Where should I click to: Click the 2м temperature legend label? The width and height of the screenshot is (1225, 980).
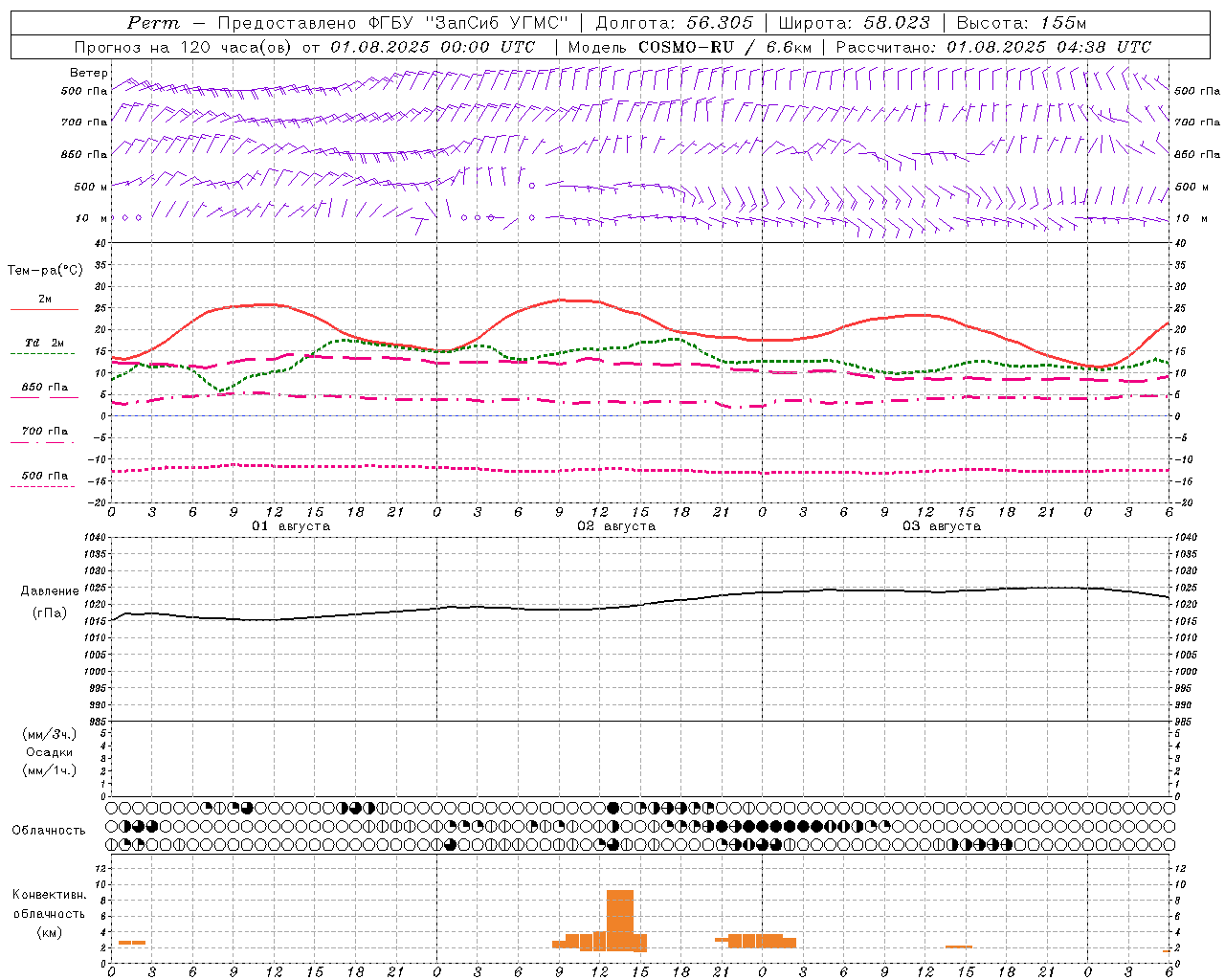(x=45, y=299)
